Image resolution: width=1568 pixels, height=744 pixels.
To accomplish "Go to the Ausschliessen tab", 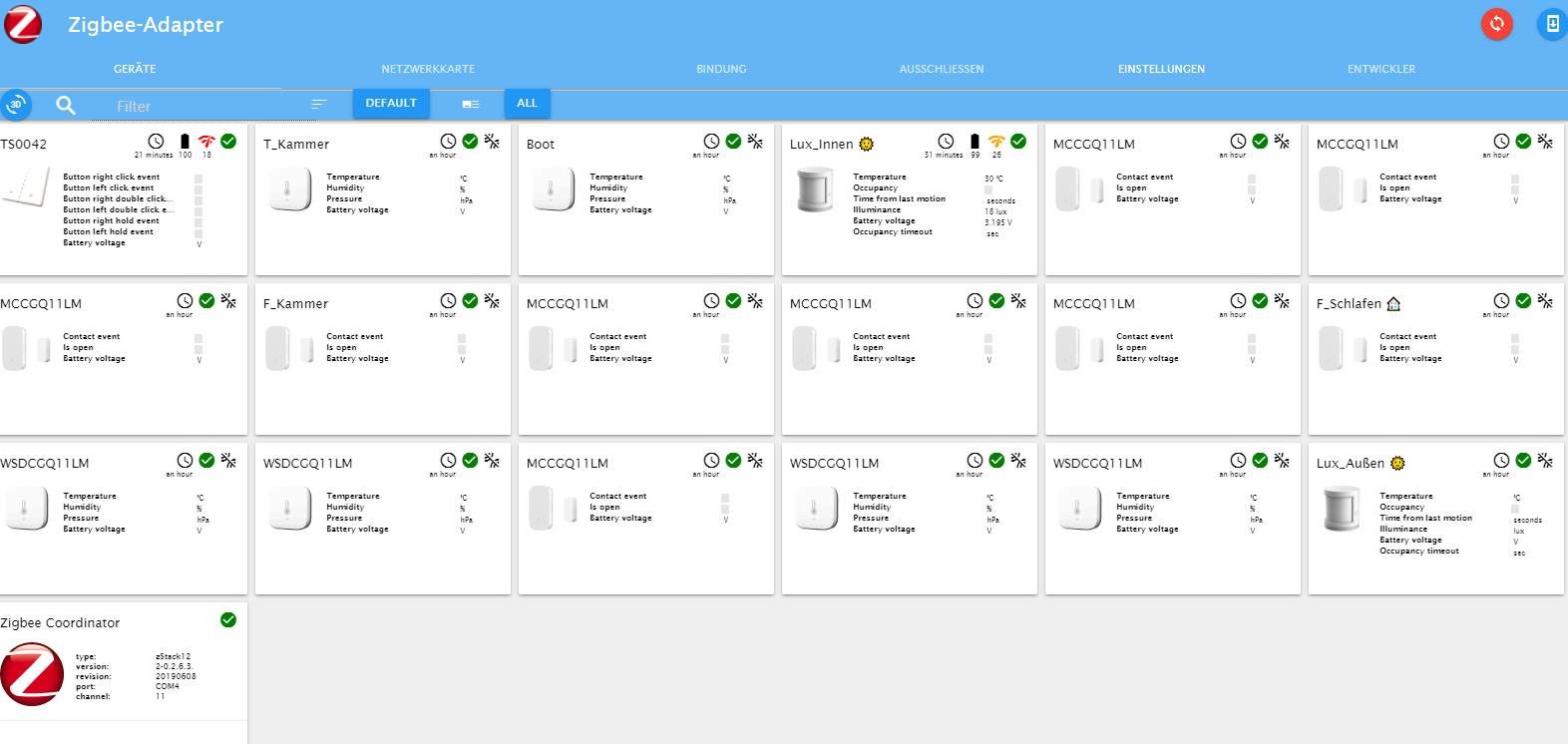I will click(x=942, y=69).
